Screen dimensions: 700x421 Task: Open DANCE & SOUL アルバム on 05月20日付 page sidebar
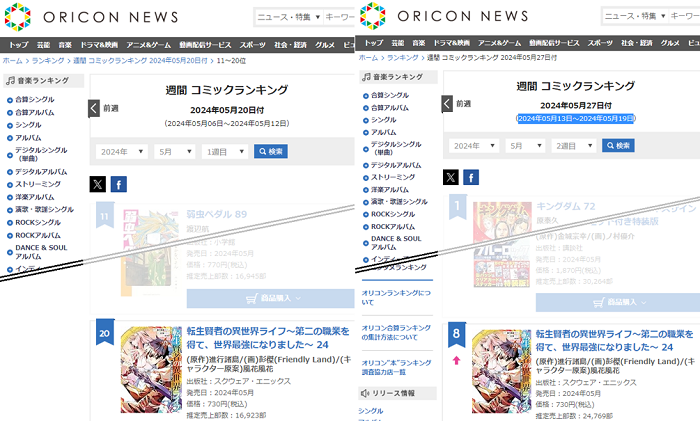click(x=41, y=252)
